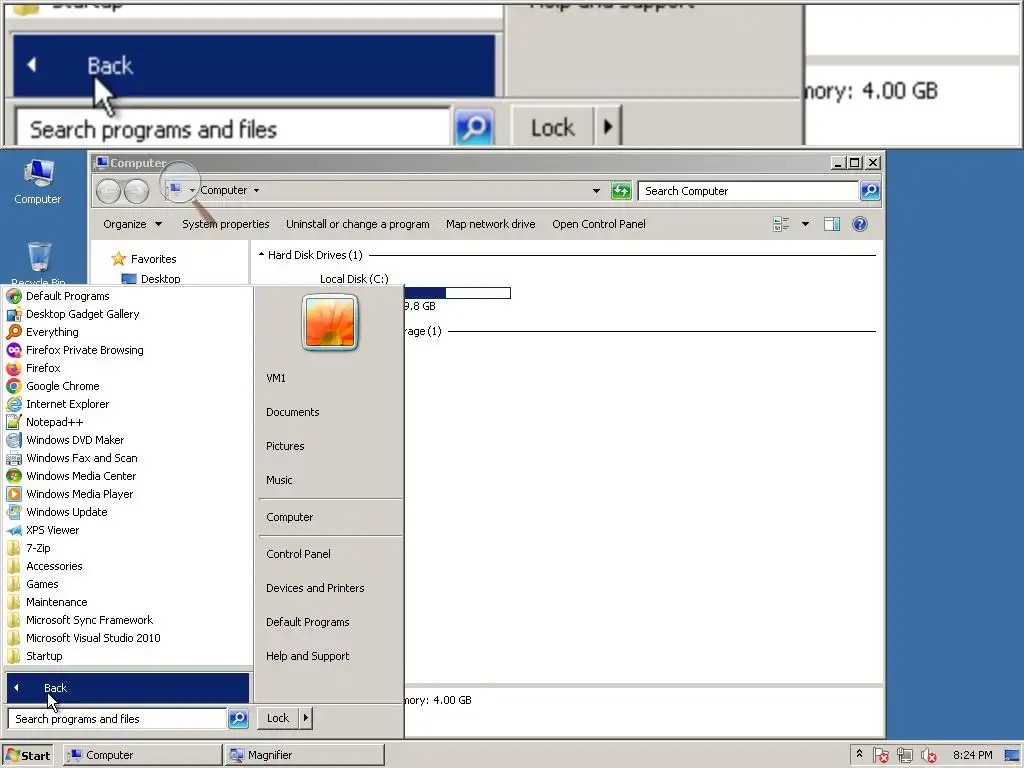Screen dimensions: 1024x768
Task: Open Windows Update
Action: [128, 512]
